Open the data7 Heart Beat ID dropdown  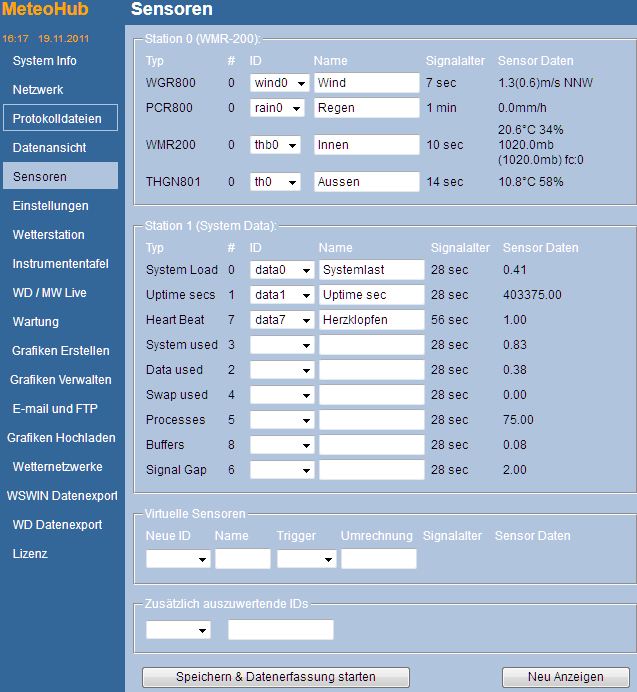point(280,320)
